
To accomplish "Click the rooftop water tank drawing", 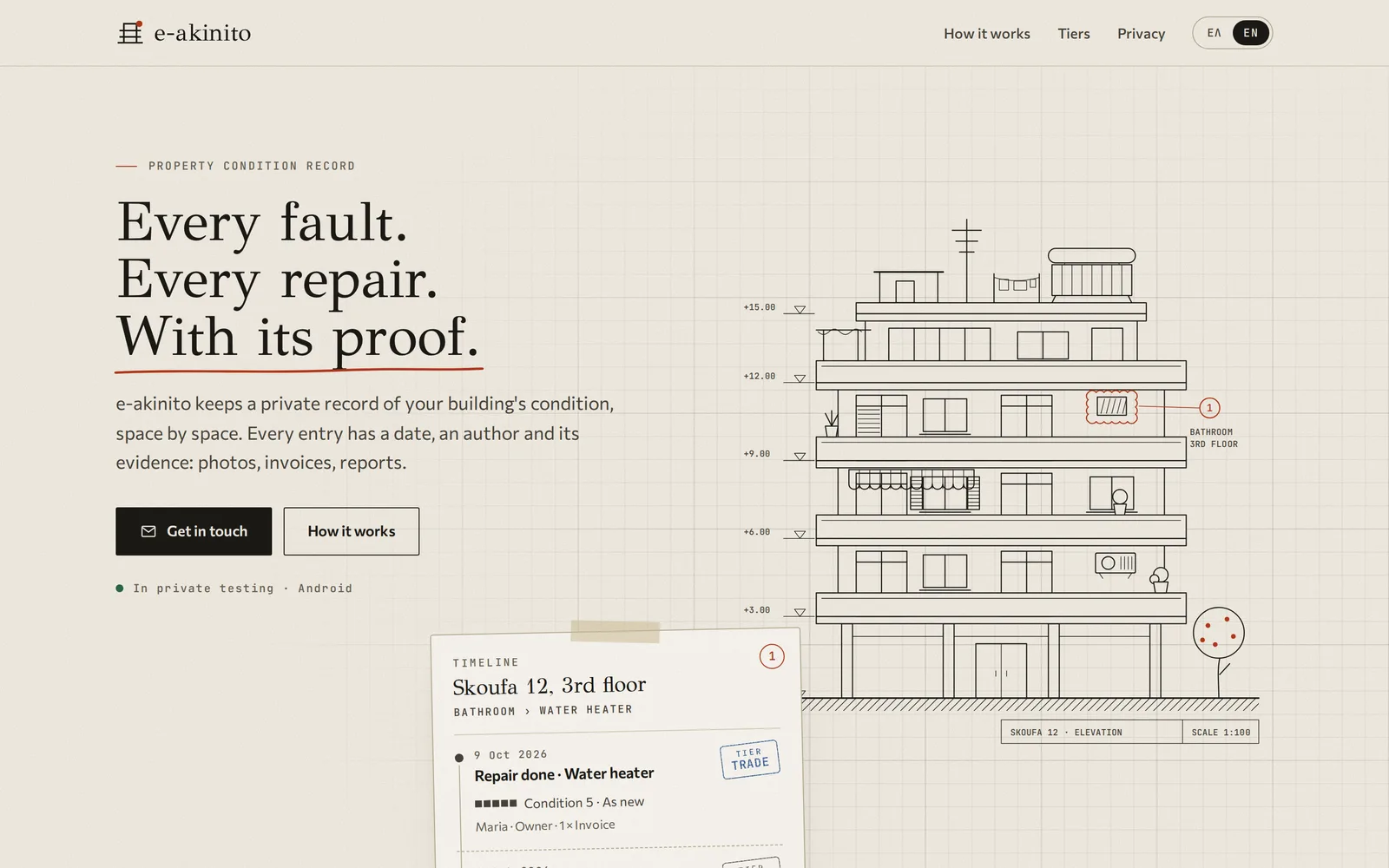I will coord(1092,276).
